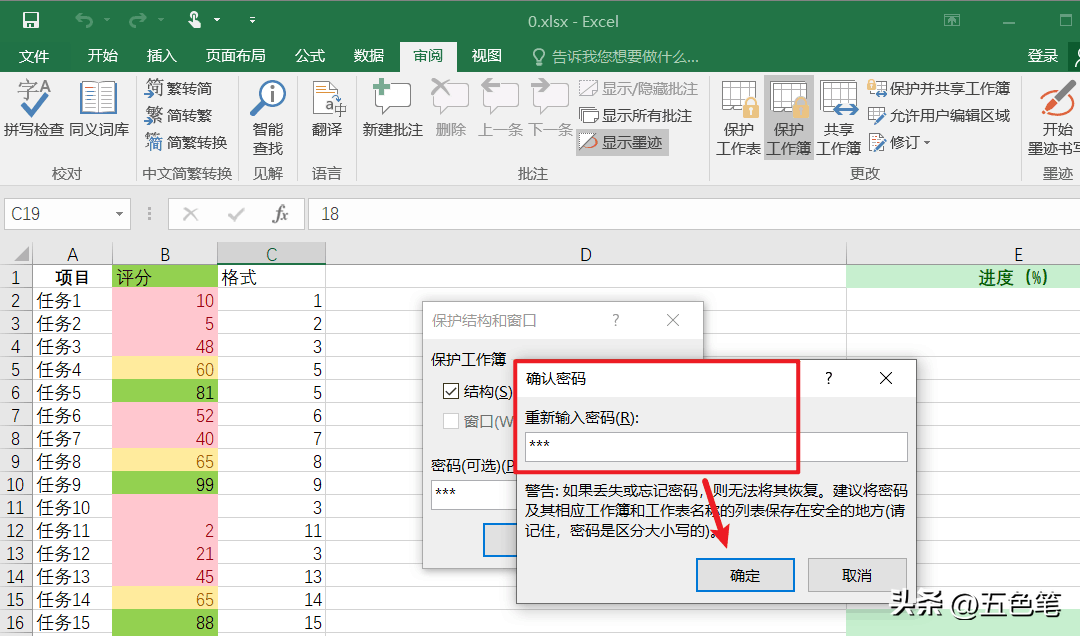Select column B header
1080x636 pixels.
(165, 254)
